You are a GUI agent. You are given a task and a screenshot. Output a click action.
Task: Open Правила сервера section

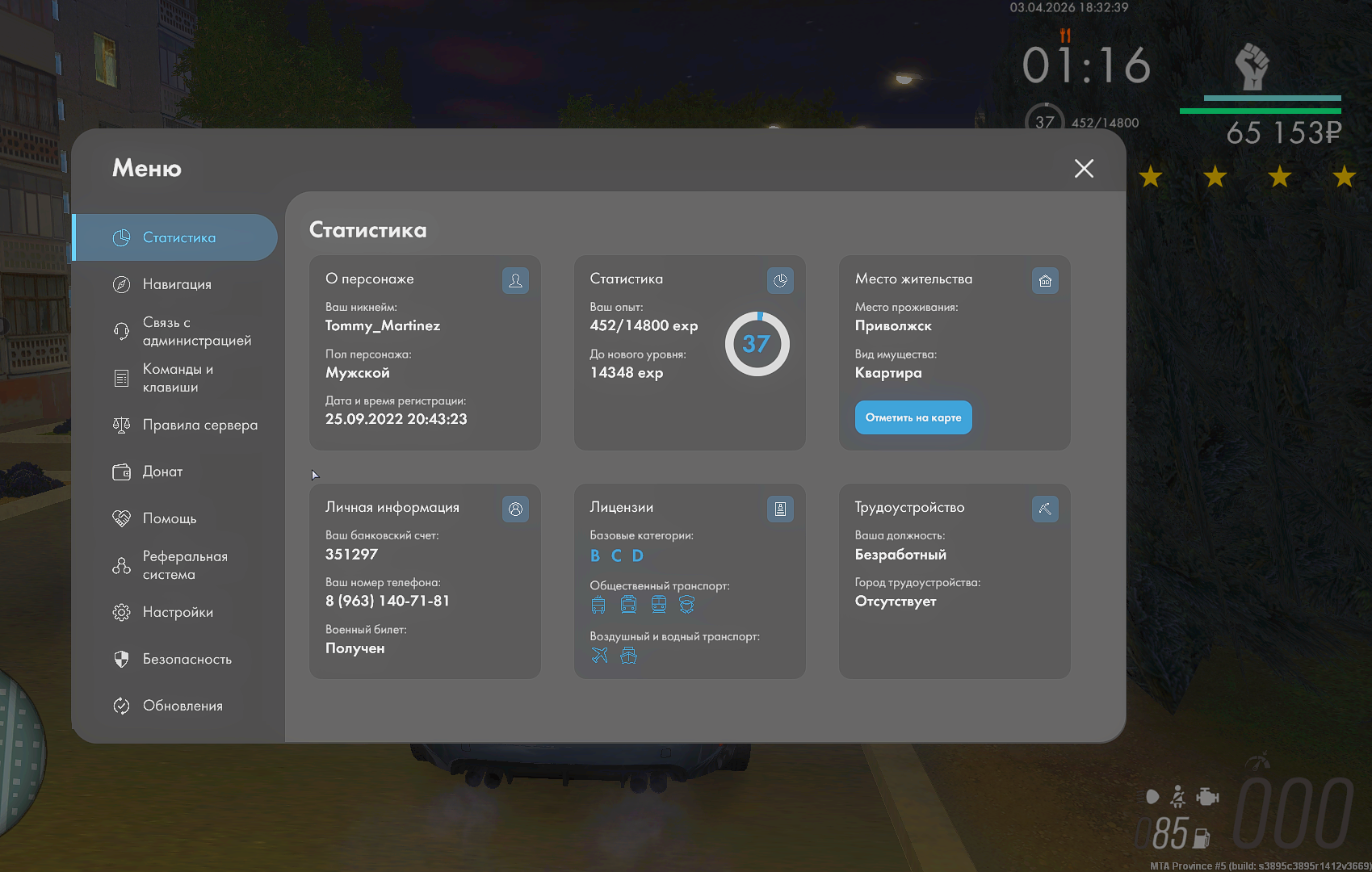pyautogui.click(x=199, y=425)
